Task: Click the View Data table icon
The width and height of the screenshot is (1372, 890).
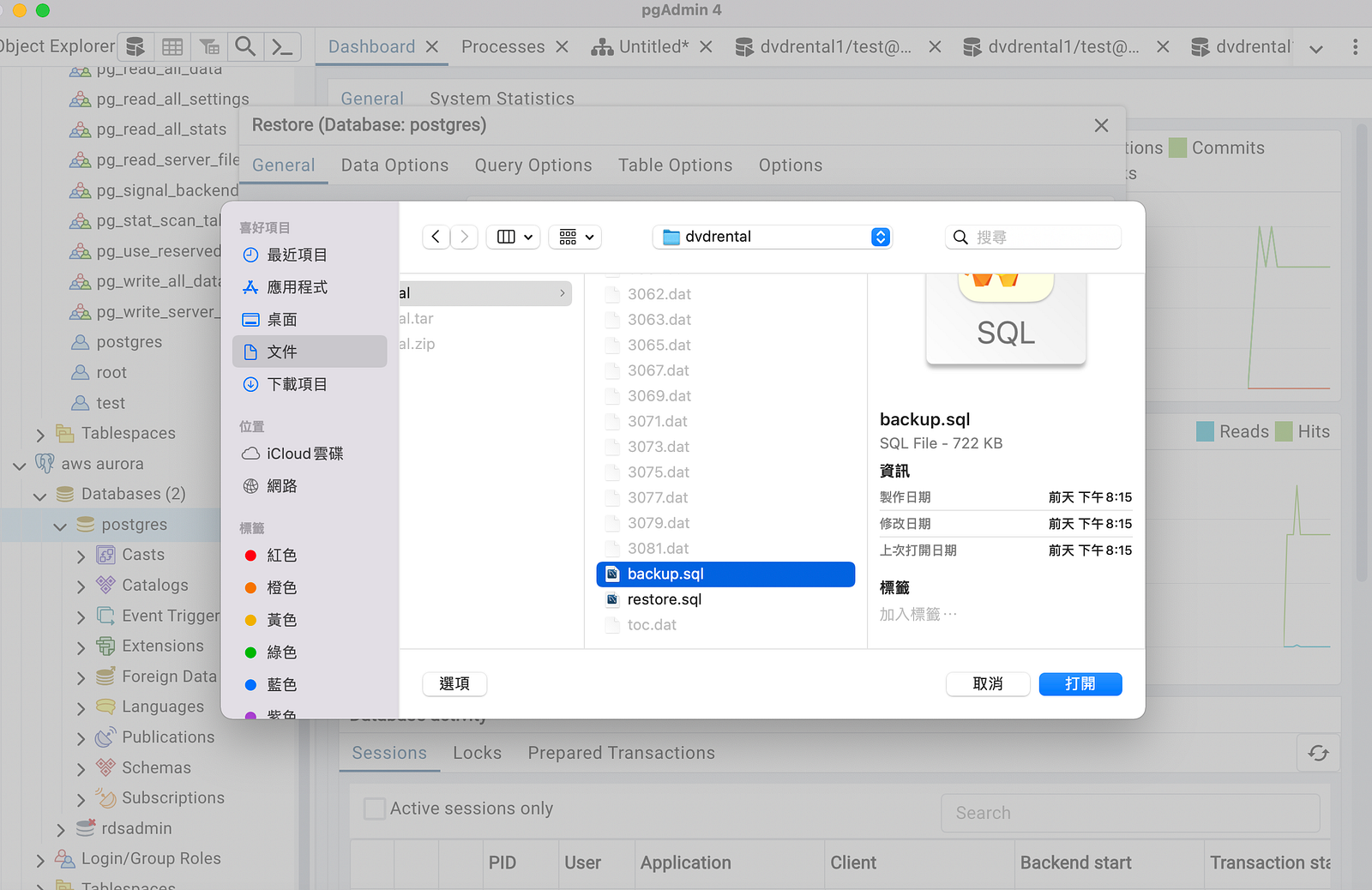Action: 172,46
